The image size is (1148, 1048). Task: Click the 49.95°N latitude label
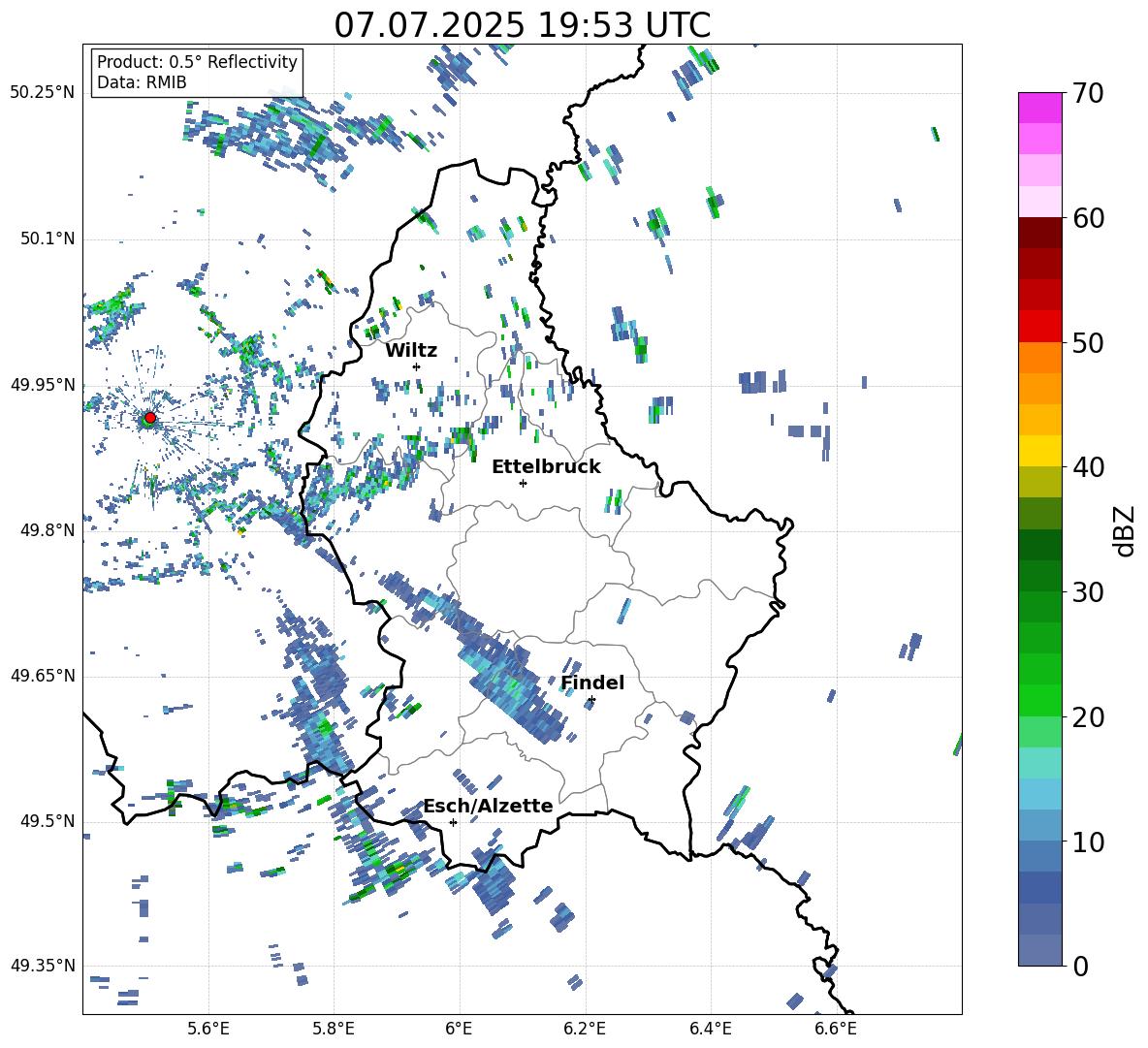(x=43, y=385)
